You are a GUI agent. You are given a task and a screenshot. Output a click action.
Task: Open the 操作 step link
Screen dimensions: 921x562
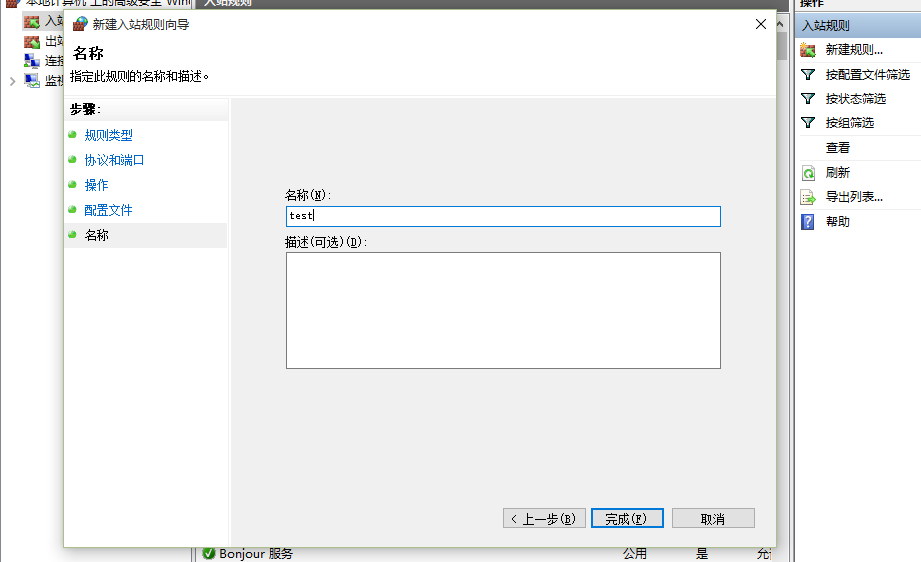[x=96, y=185]
